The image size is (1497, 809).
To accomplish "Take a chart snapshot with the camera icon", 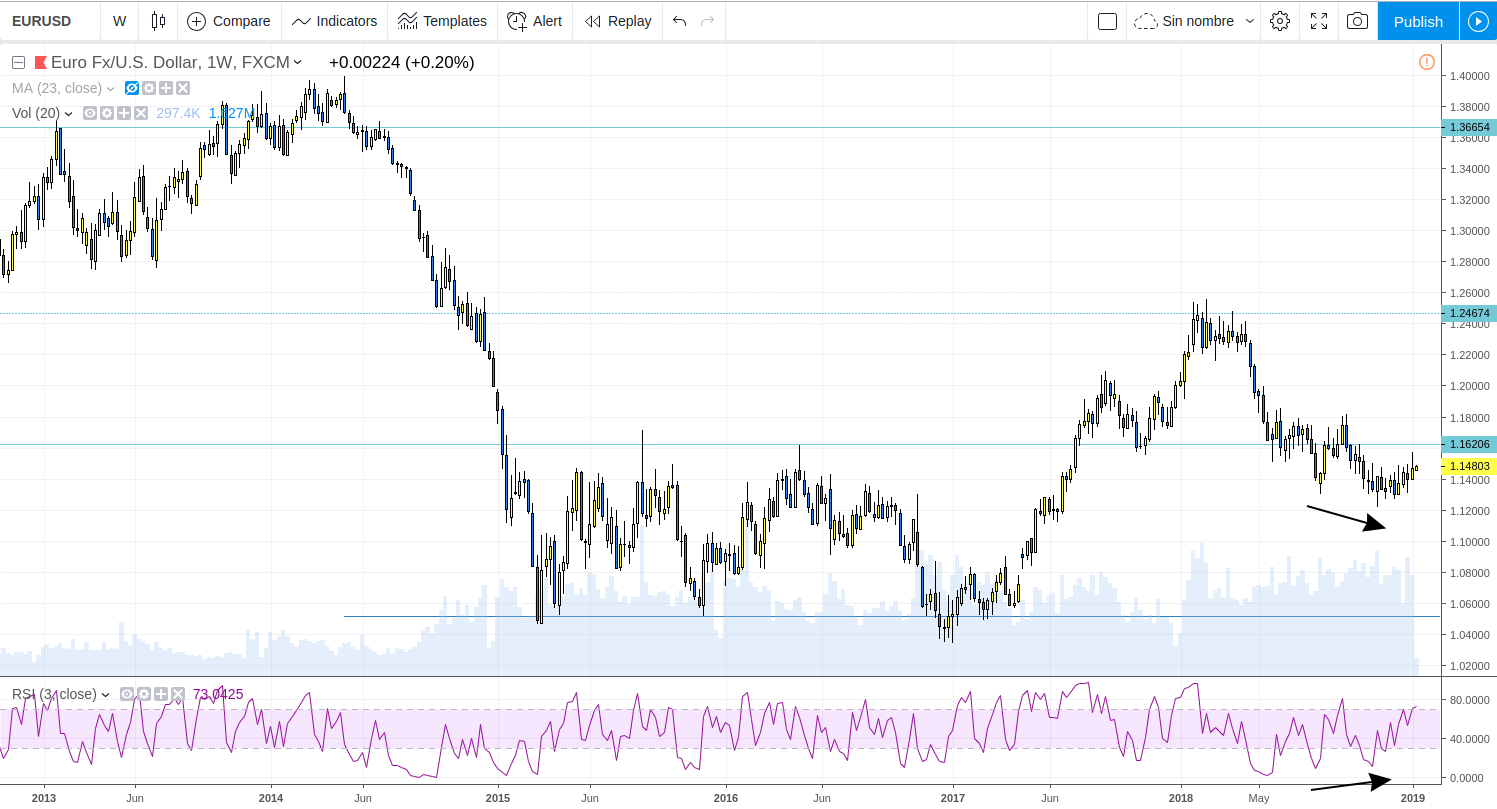I will click(x=1357, y=20).
